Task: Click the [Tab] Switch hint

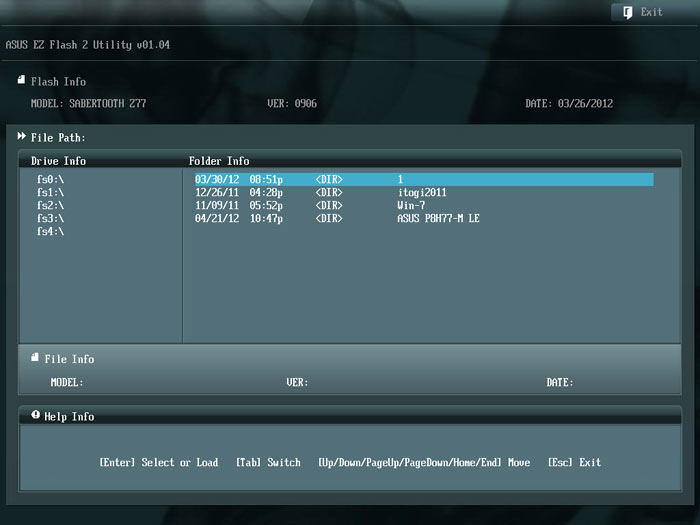Action: [x=268, y=462]
